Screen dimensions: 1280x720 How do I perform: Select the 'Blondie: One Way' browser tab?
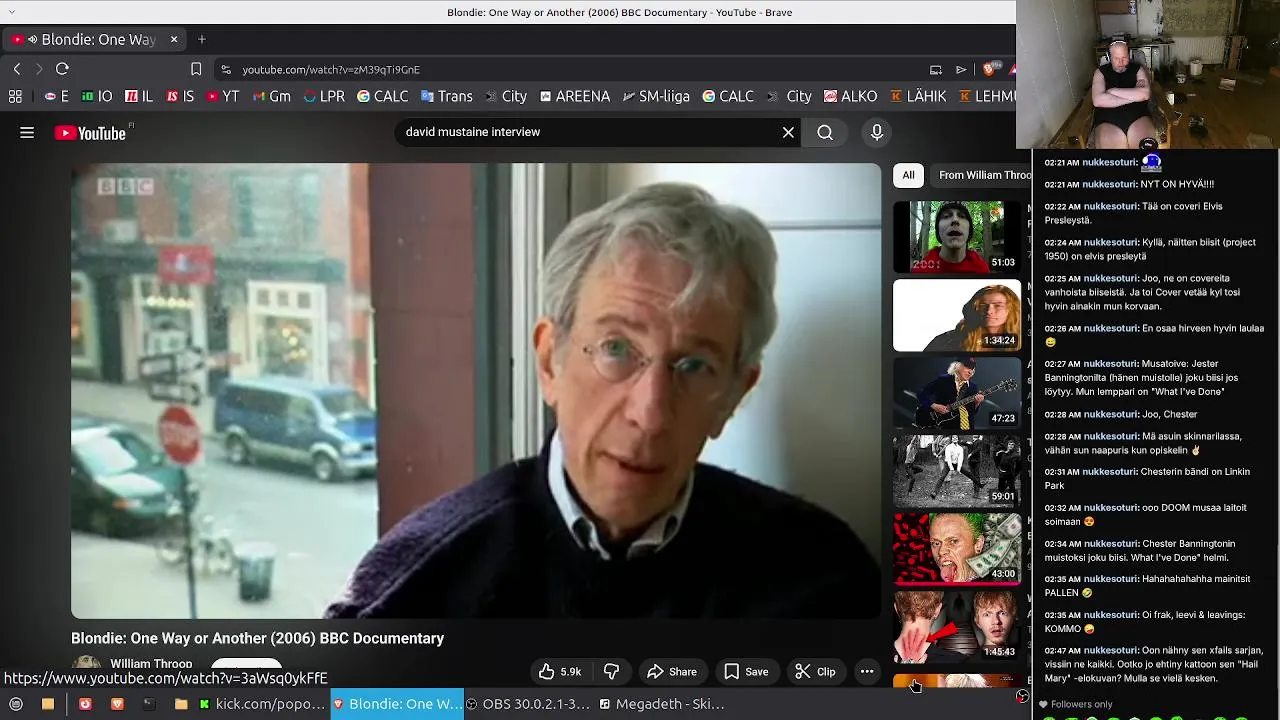click(95, 39)
